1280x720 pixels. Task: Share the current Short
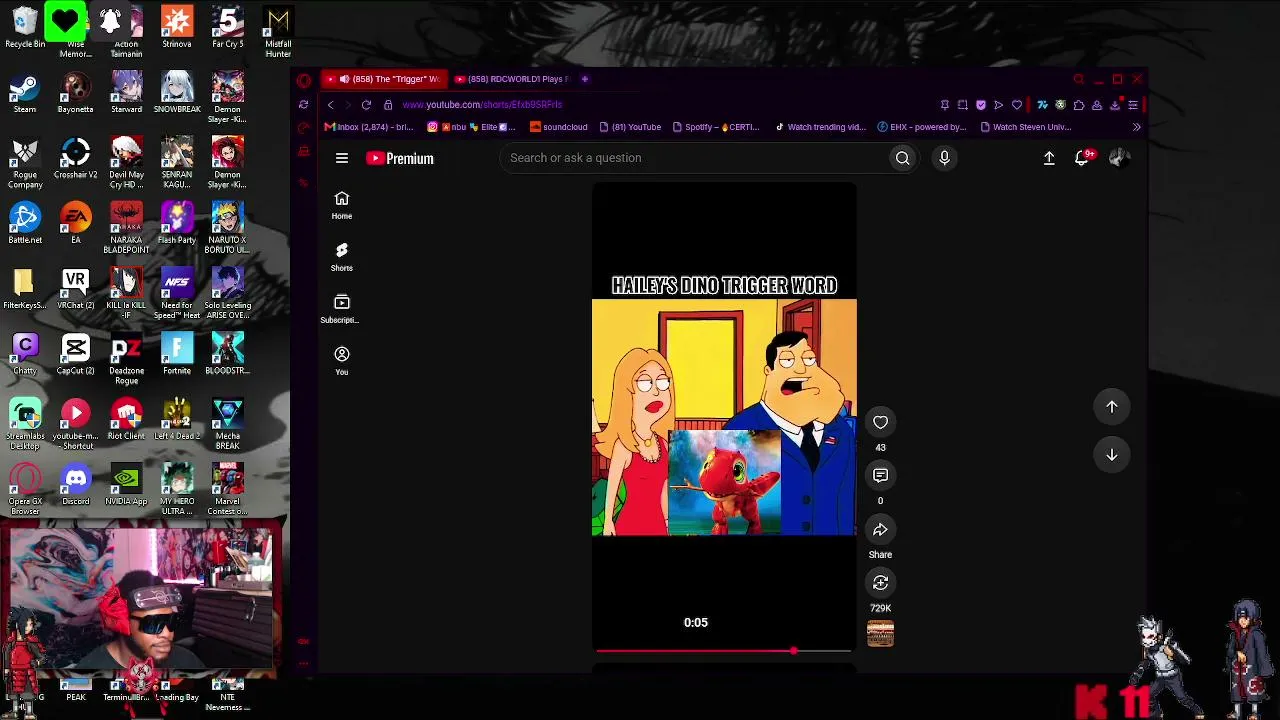click(x=880, y=530)
